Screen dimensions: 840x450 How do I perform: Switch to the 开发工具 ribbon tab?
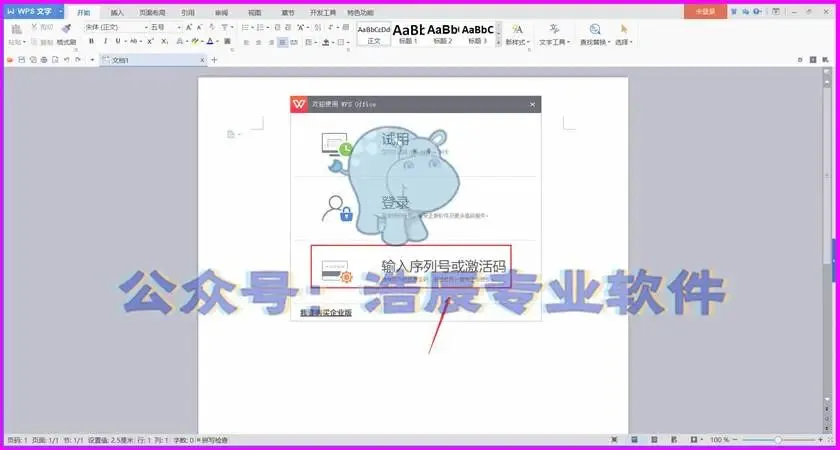click(x=323, y=12)
